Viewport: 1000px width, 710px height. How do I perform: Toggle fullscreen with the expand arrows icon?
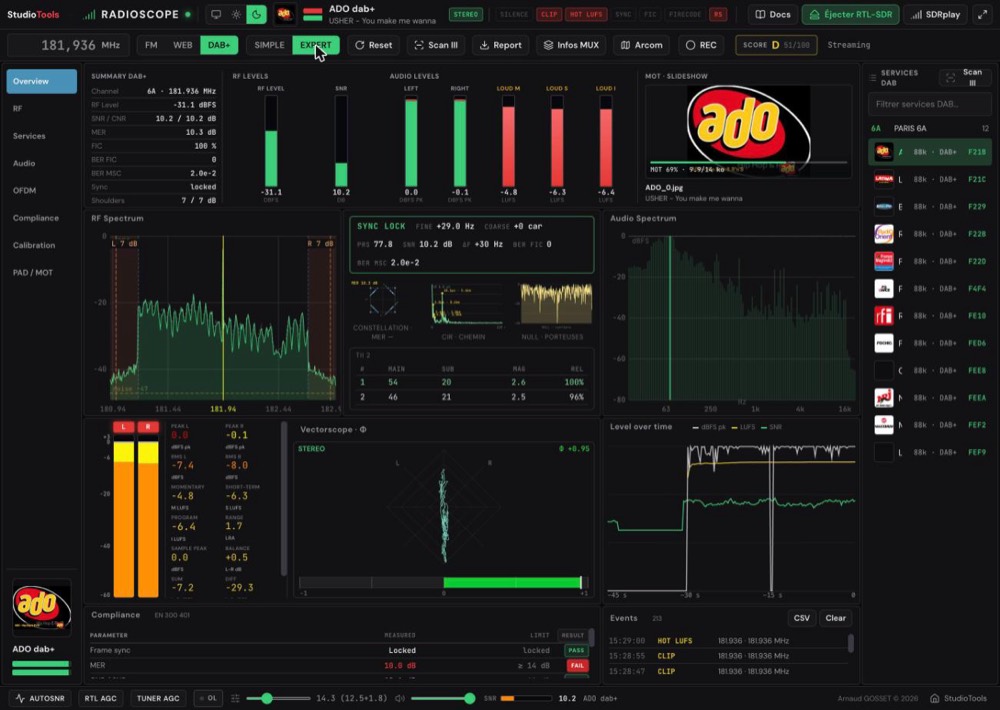pyautogui.click(x=983, y=14)
